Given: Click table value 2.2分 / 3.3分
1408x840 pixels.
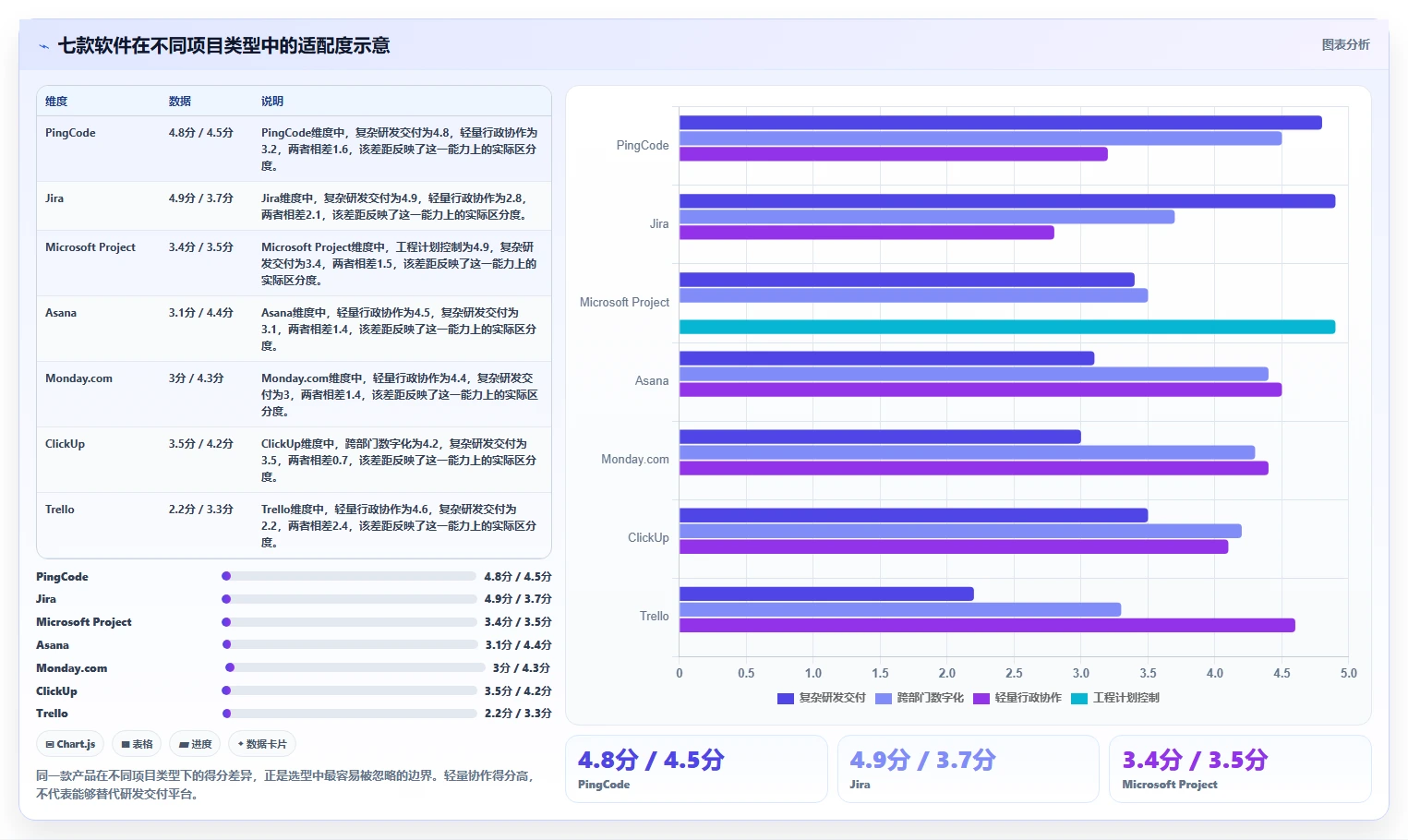Looking at the screenshot, I should (201, 510).
